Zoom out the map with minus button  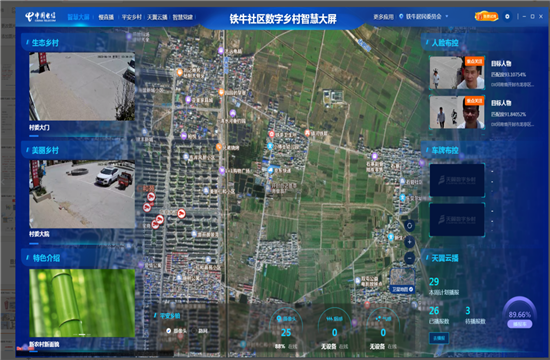point(409,258)
